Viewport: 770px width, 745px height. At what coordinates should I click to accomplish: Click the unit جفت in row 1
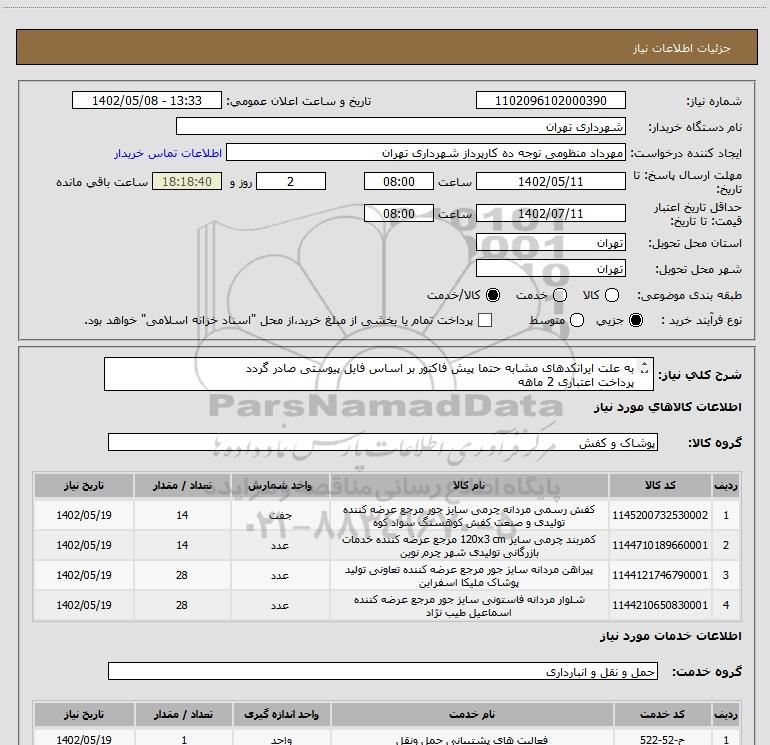(x=280, y=515)
